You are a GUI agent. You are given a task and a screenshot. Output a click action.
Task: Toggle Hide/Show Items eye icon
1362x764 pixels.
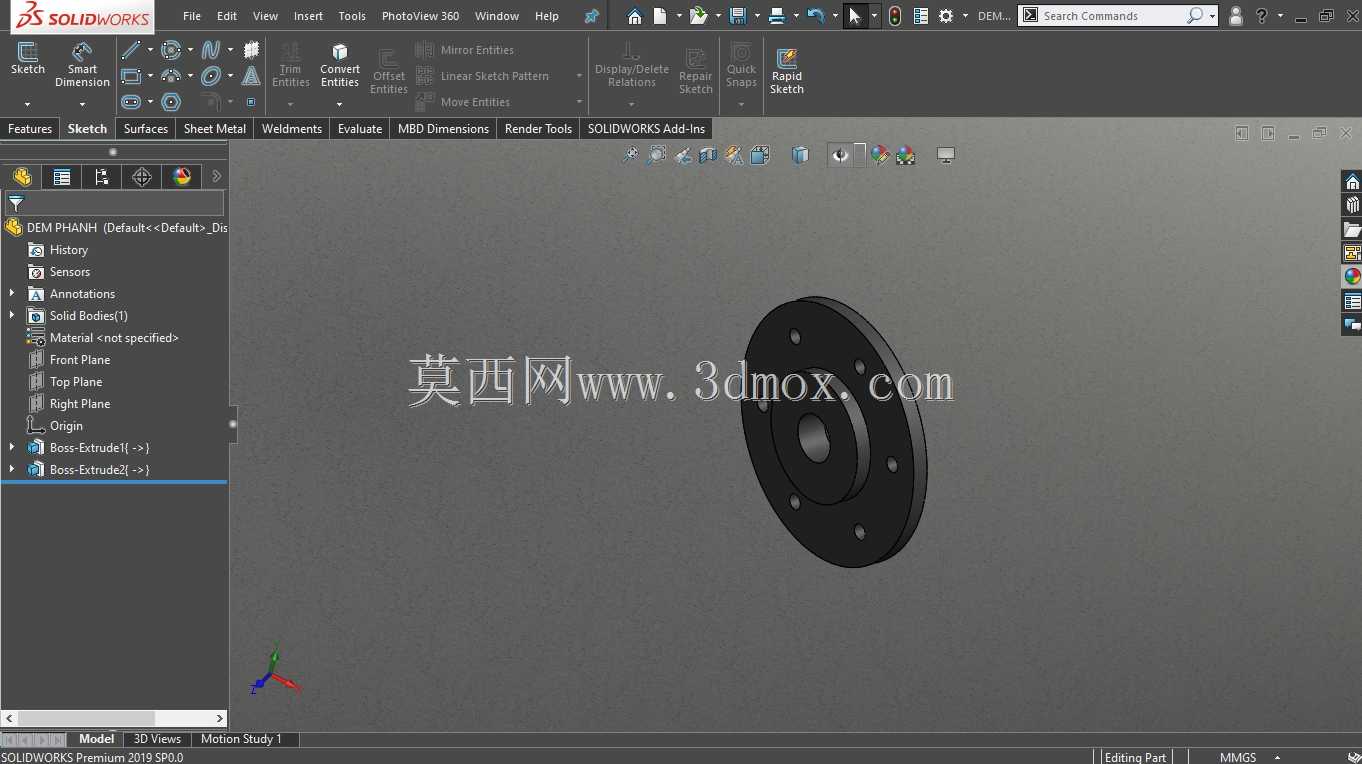point(839,155)
